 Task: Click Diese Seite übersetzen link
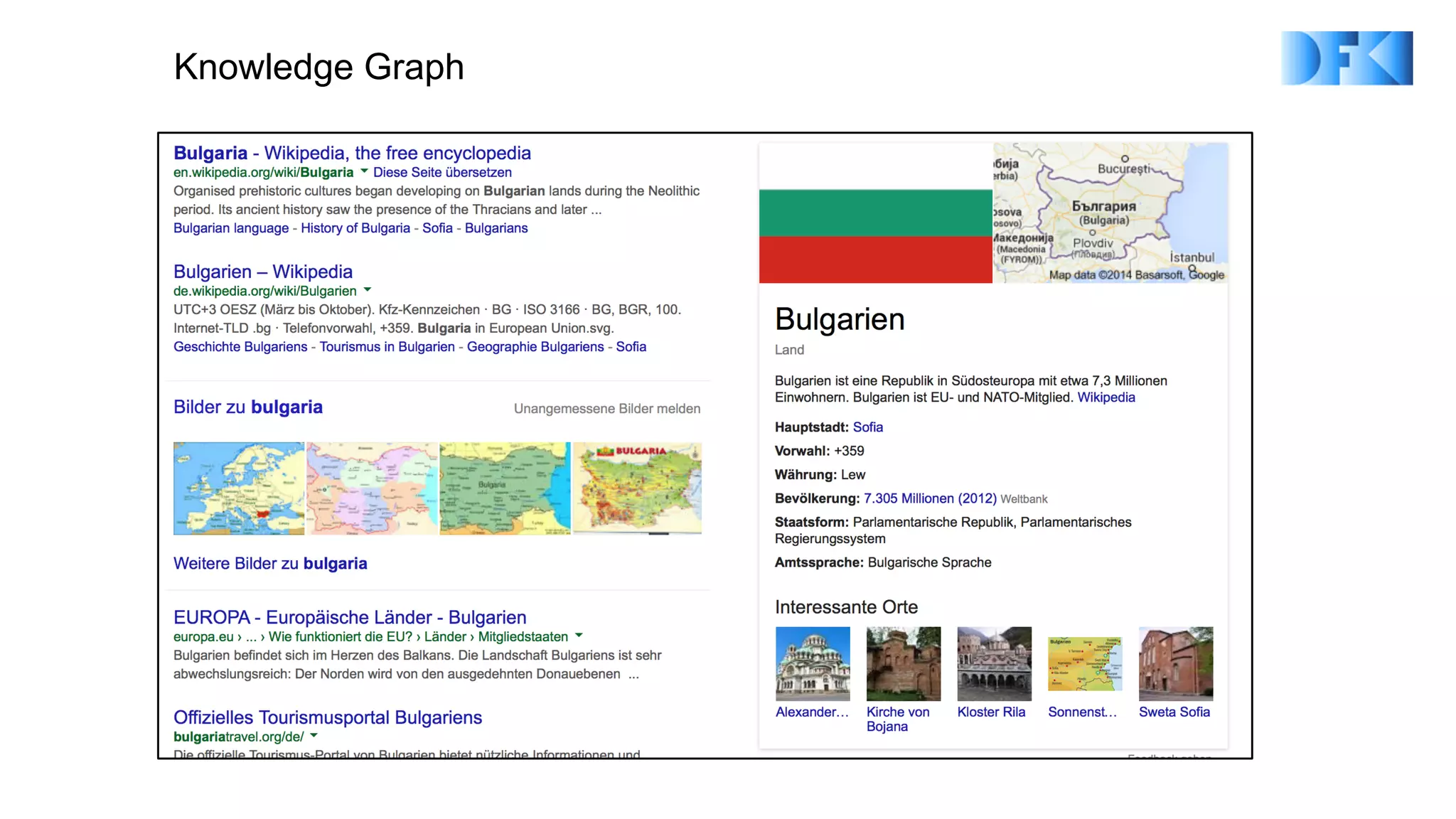[x=442, y=172]
